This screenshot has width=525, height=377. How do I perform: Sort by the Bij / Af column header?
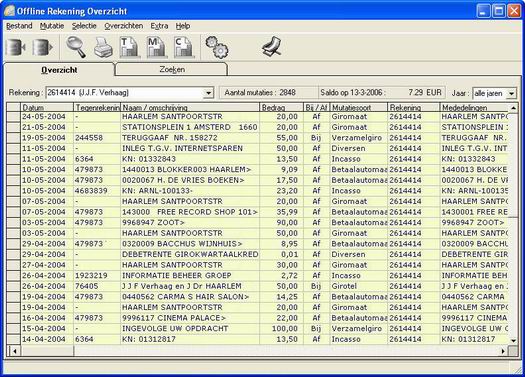(316, 107)
